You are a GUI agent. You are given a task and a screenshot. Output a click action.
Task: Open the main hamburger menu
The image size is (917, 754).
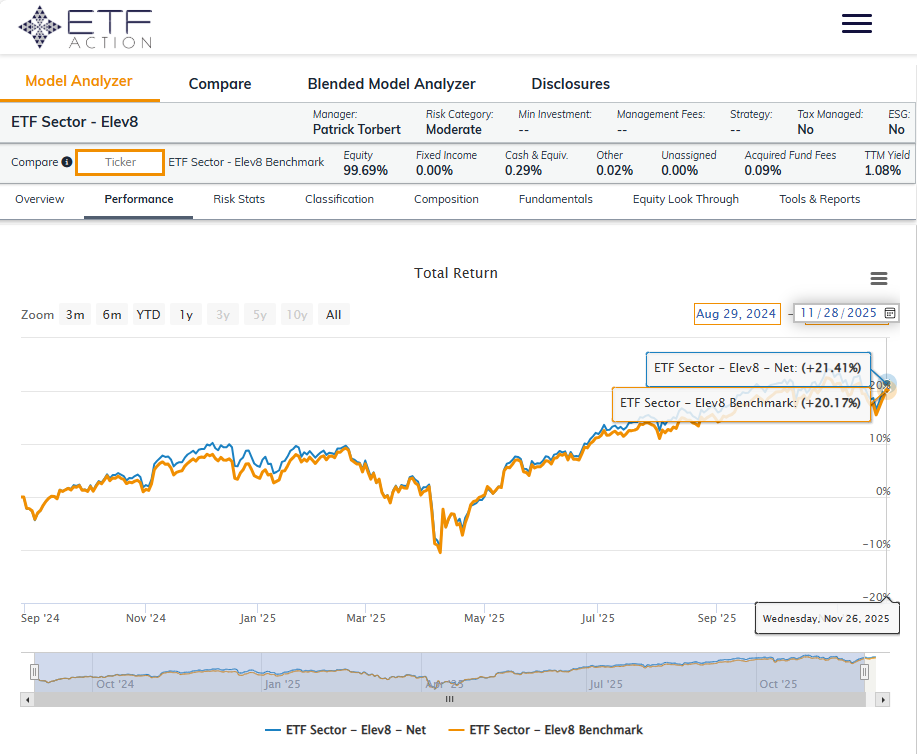coord(857,24)
